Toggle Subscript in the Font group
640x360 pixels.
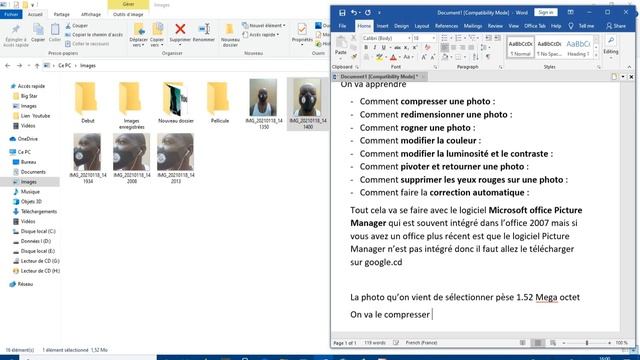coord(406,47)
